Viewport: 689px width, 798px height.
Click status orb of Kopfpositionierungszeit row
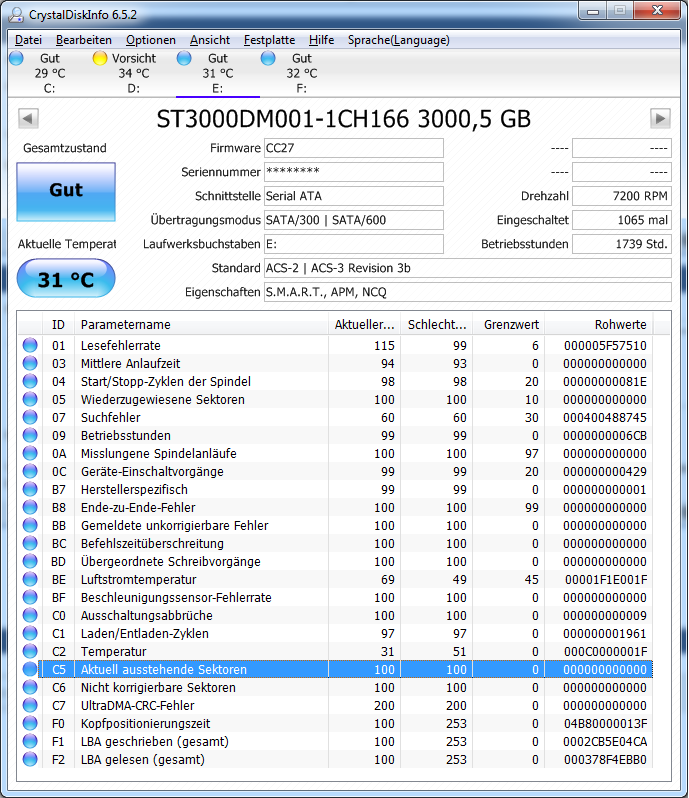click(30, 723)
